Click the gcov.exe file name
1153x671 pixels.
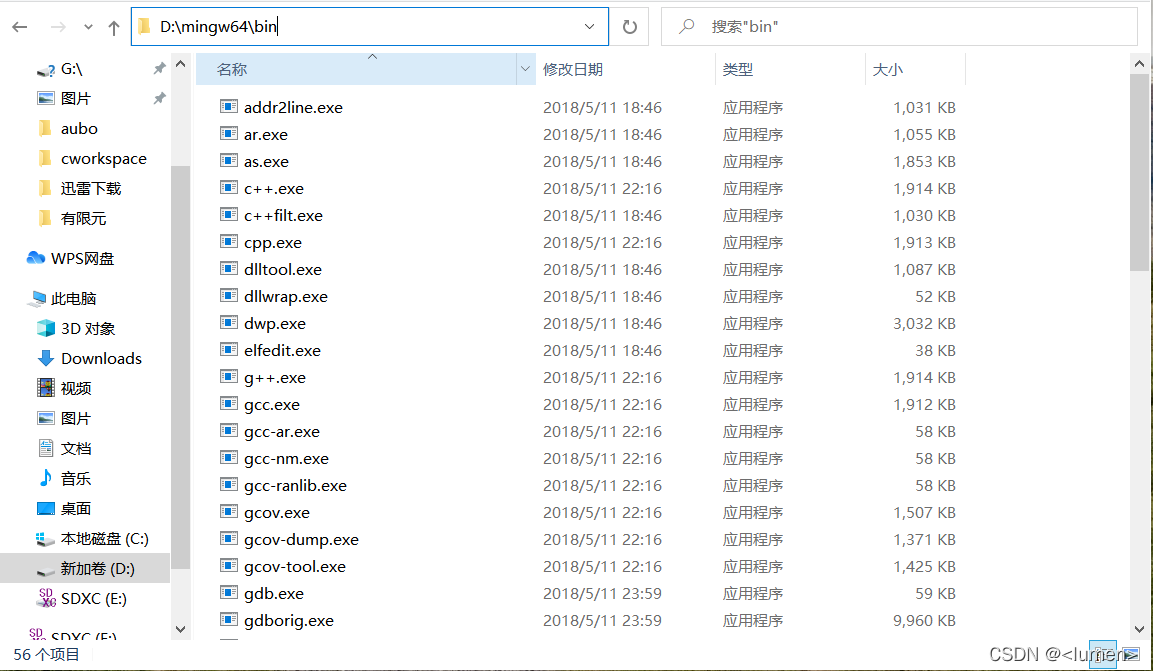click(x=276, y=512)
